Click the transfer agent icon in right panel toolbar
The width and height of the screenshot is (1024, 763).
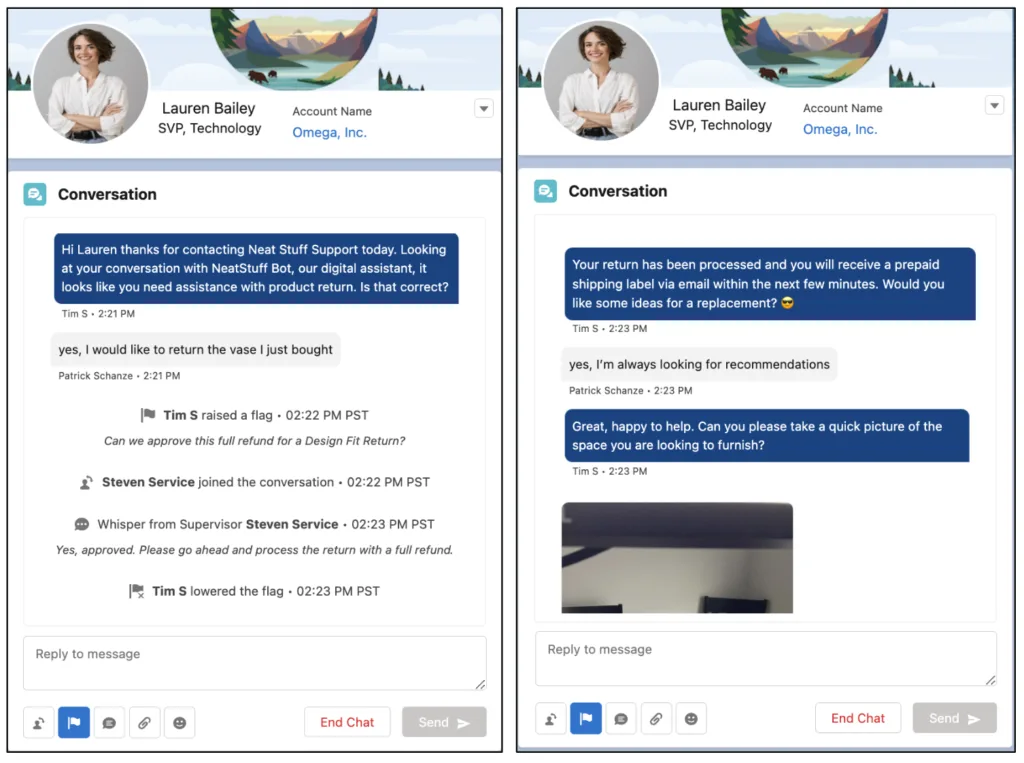[x=551, y=718]
